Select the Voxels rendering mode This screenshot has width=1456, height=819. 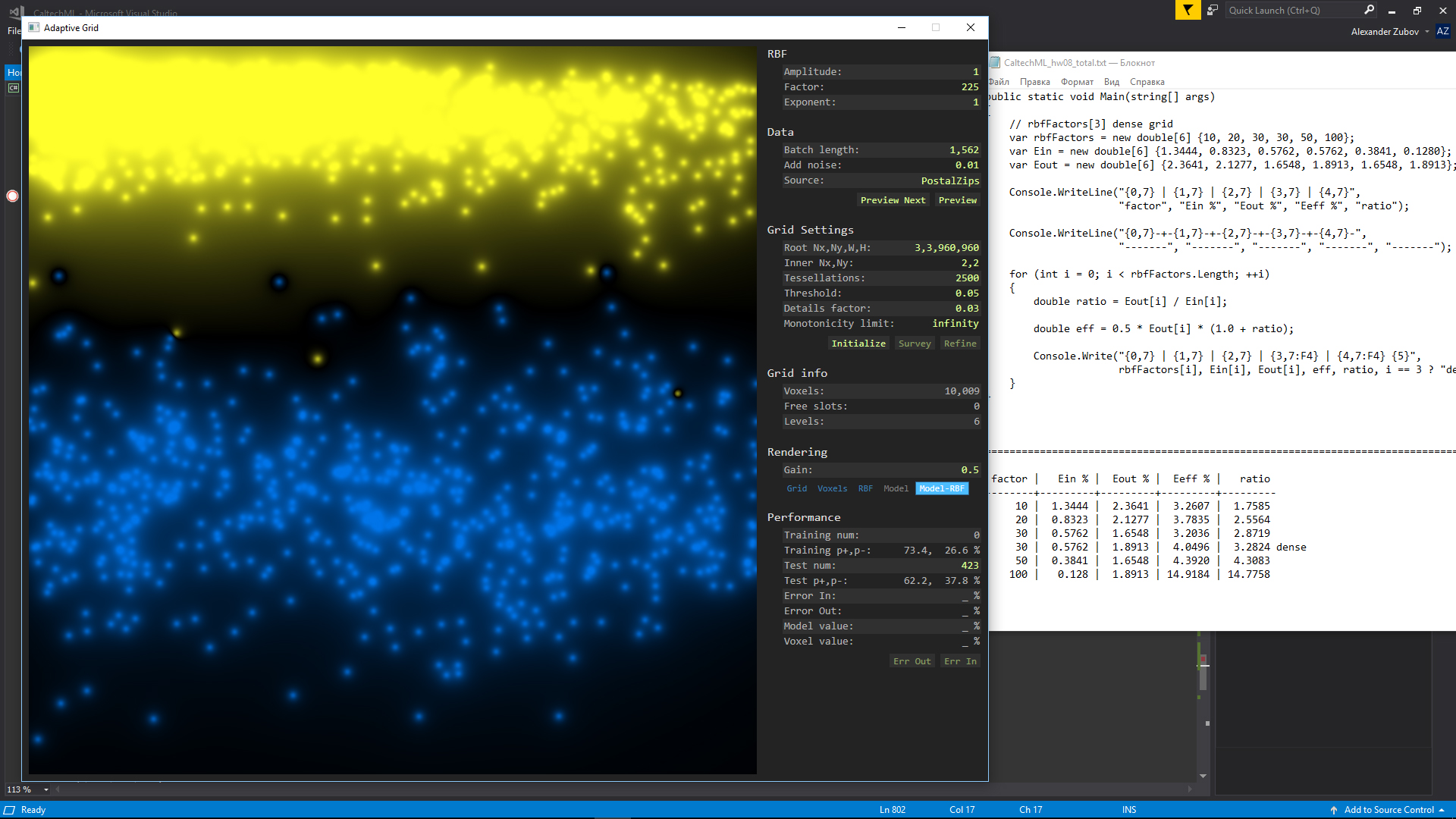832,488
